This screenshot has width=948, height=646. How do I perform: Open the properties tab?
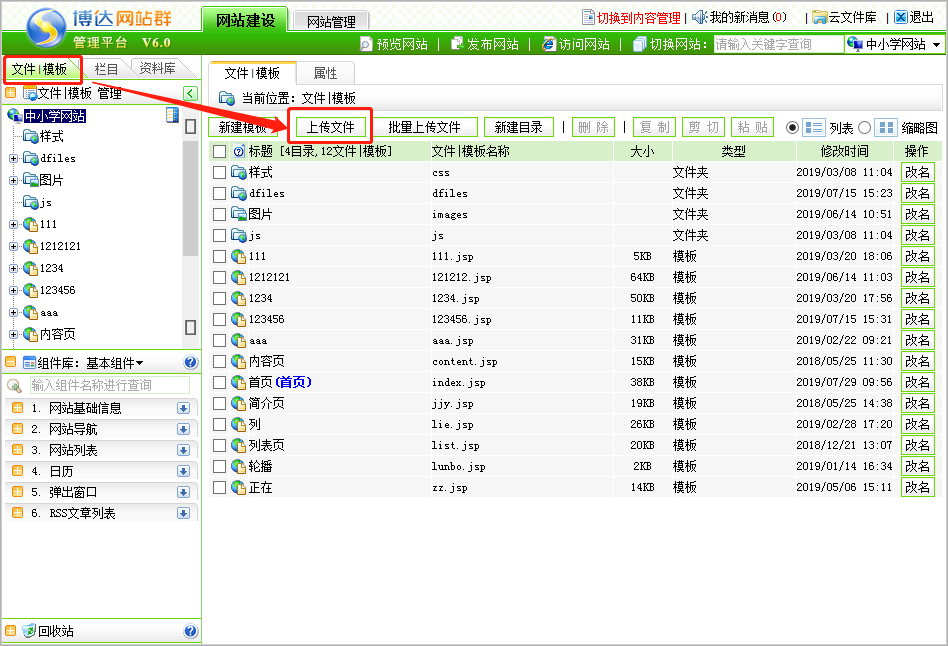(x=325, y=73)
